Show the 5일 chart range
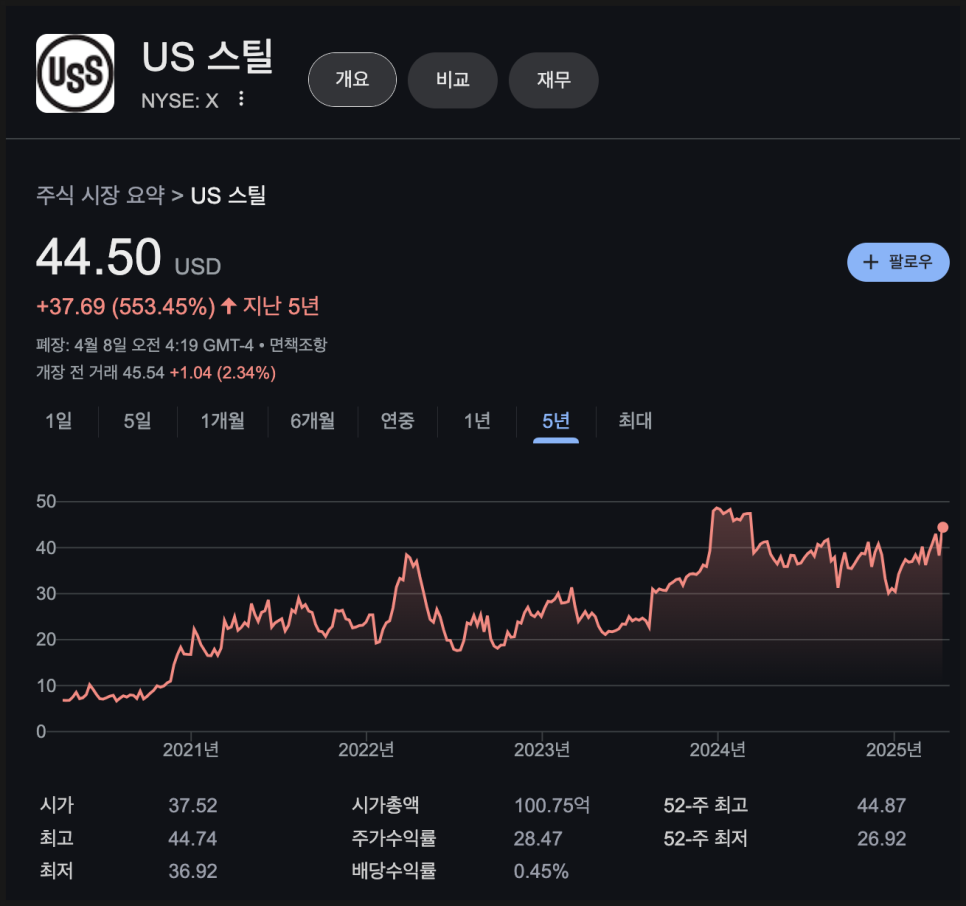This screenshot has height=906, width=966. coord(137,421)
